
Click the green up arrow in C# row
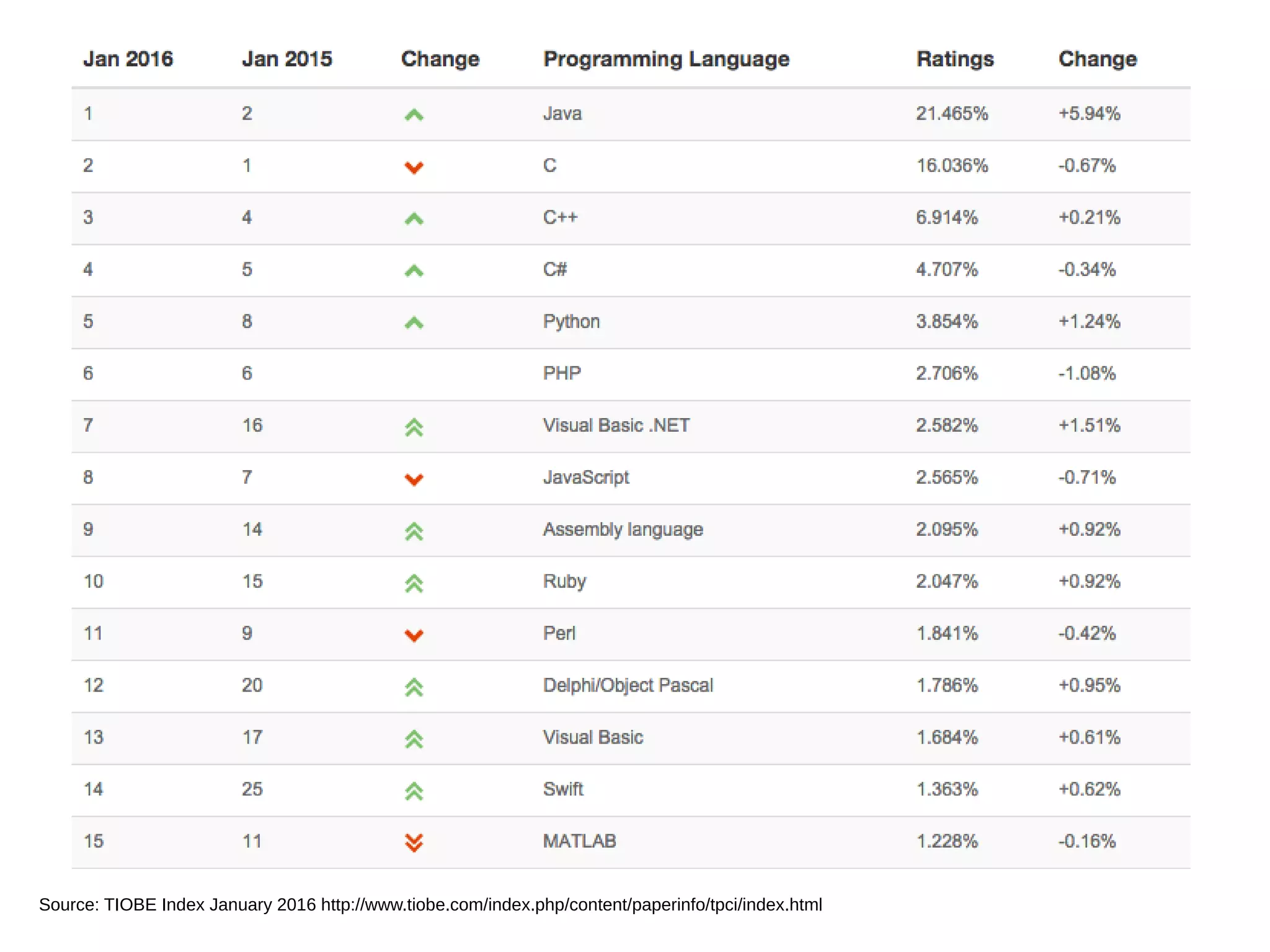point(414,270)
